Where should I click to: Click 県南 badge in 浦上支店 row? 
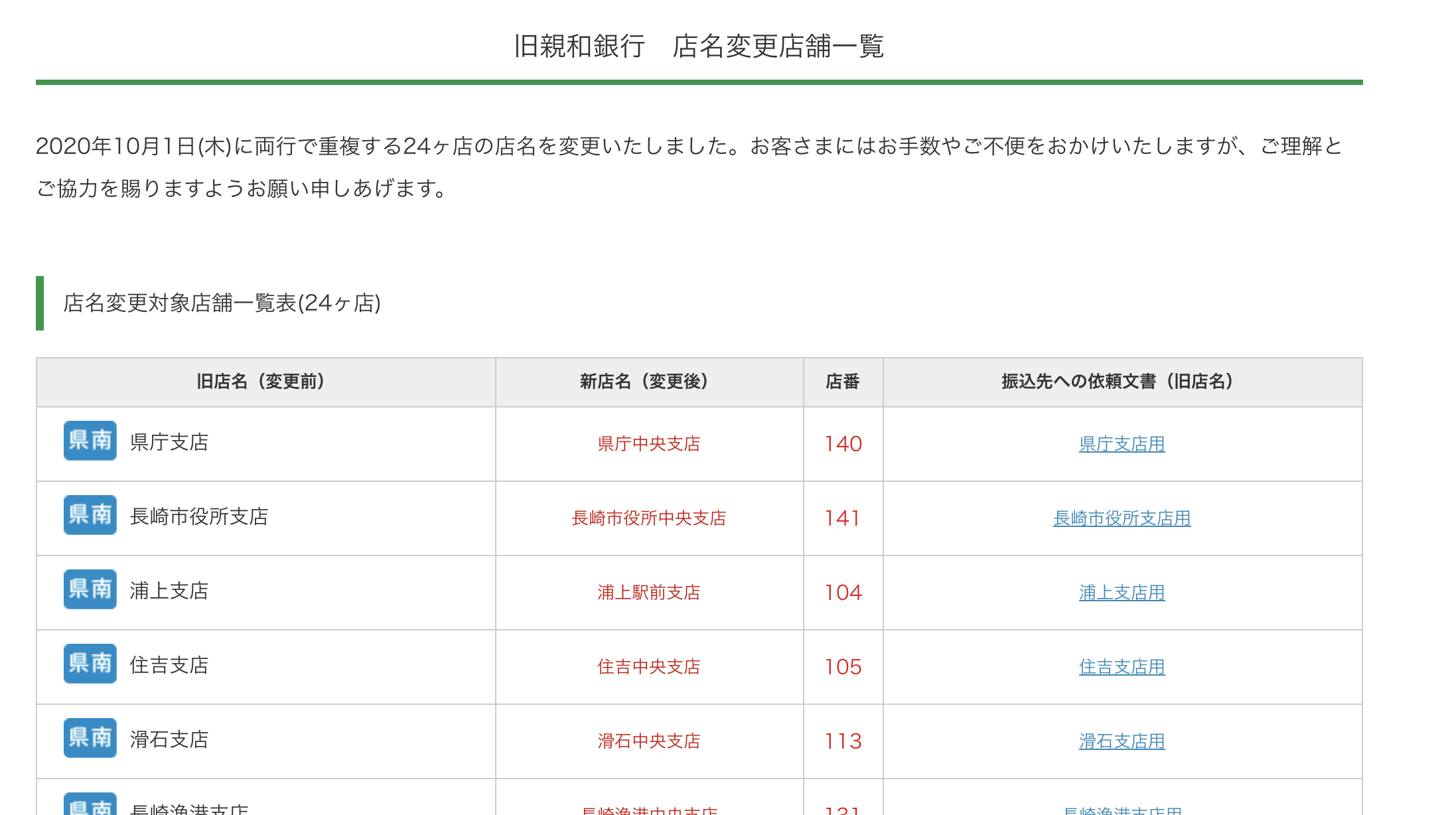coord(90,589)
